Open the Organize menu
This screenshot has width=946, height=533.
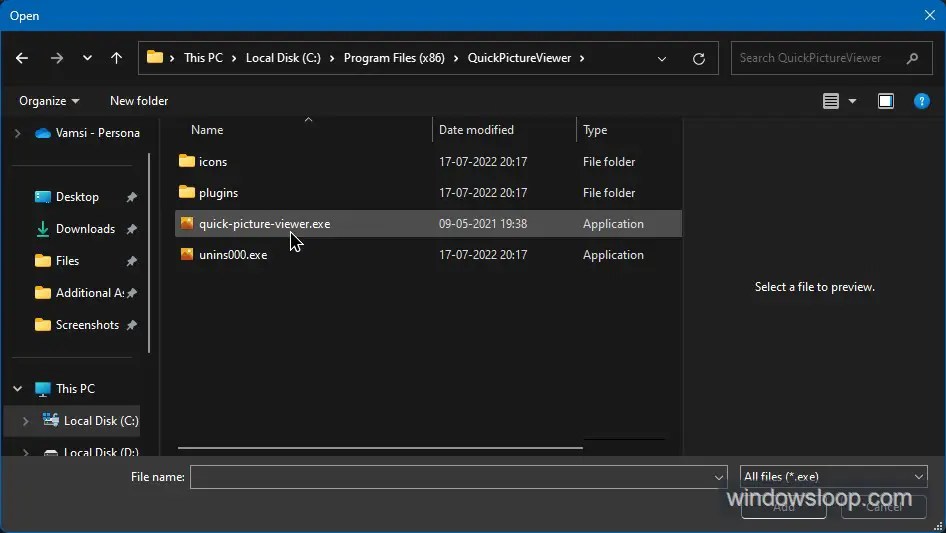point(49,101)
